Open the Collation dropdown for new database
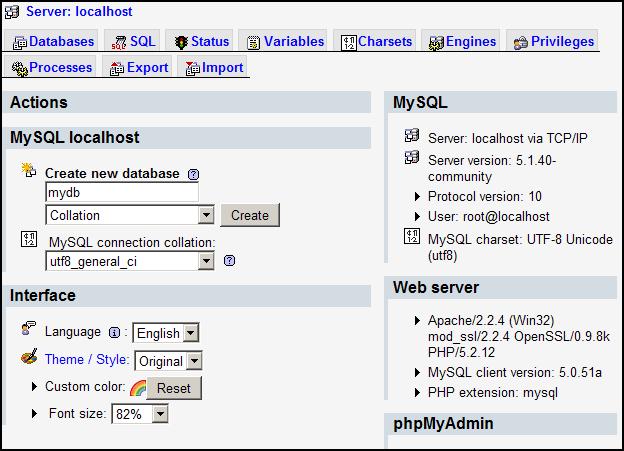This screenshot has height=451, width=624. pyautogui.click(x=130, y=215)
